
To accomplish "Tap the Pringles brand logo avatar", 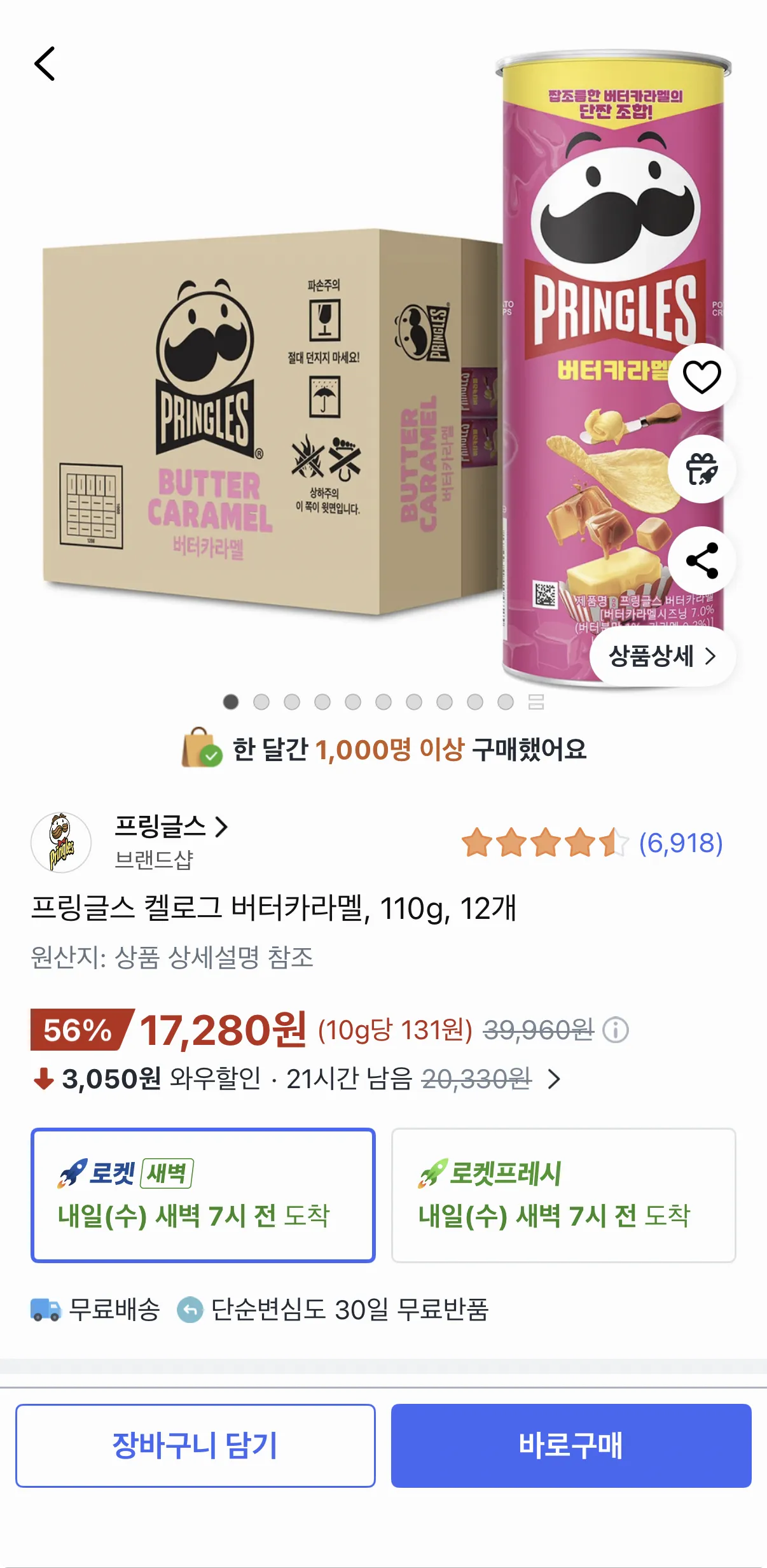I will tap(61, 842).
